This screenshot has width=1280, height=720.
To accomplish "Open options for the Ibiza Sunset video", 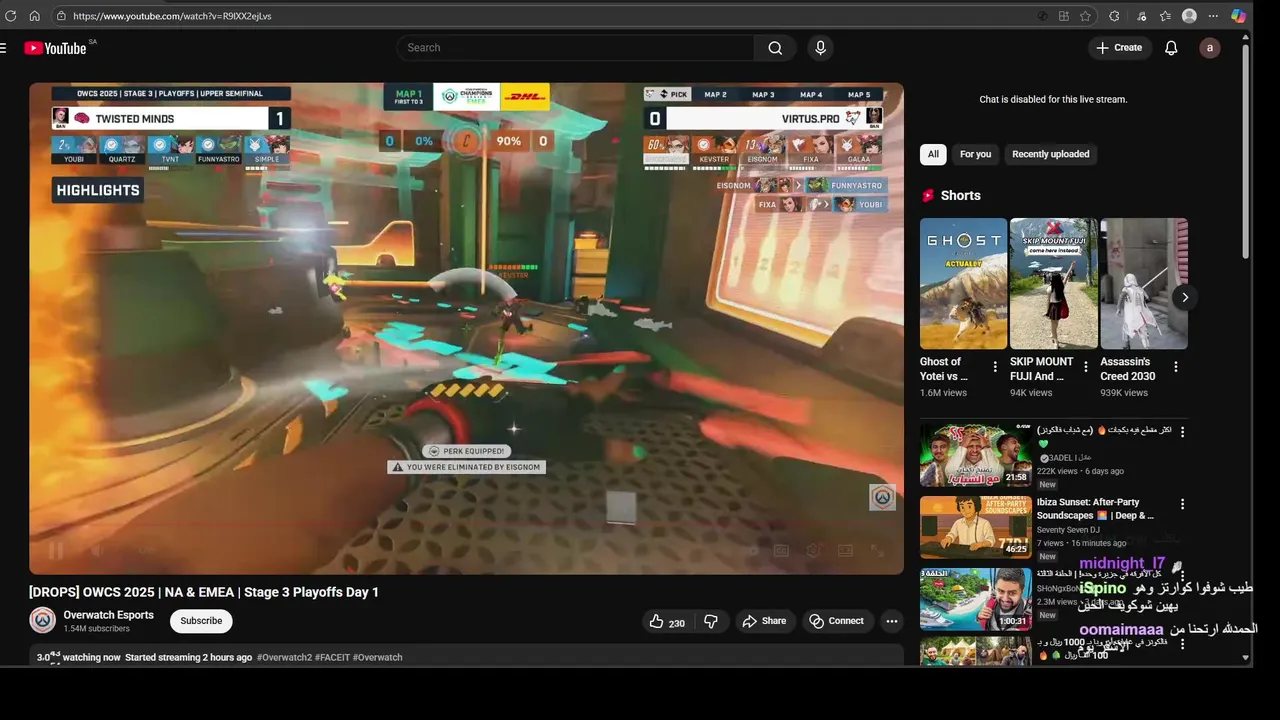I will click(1182, 504).
